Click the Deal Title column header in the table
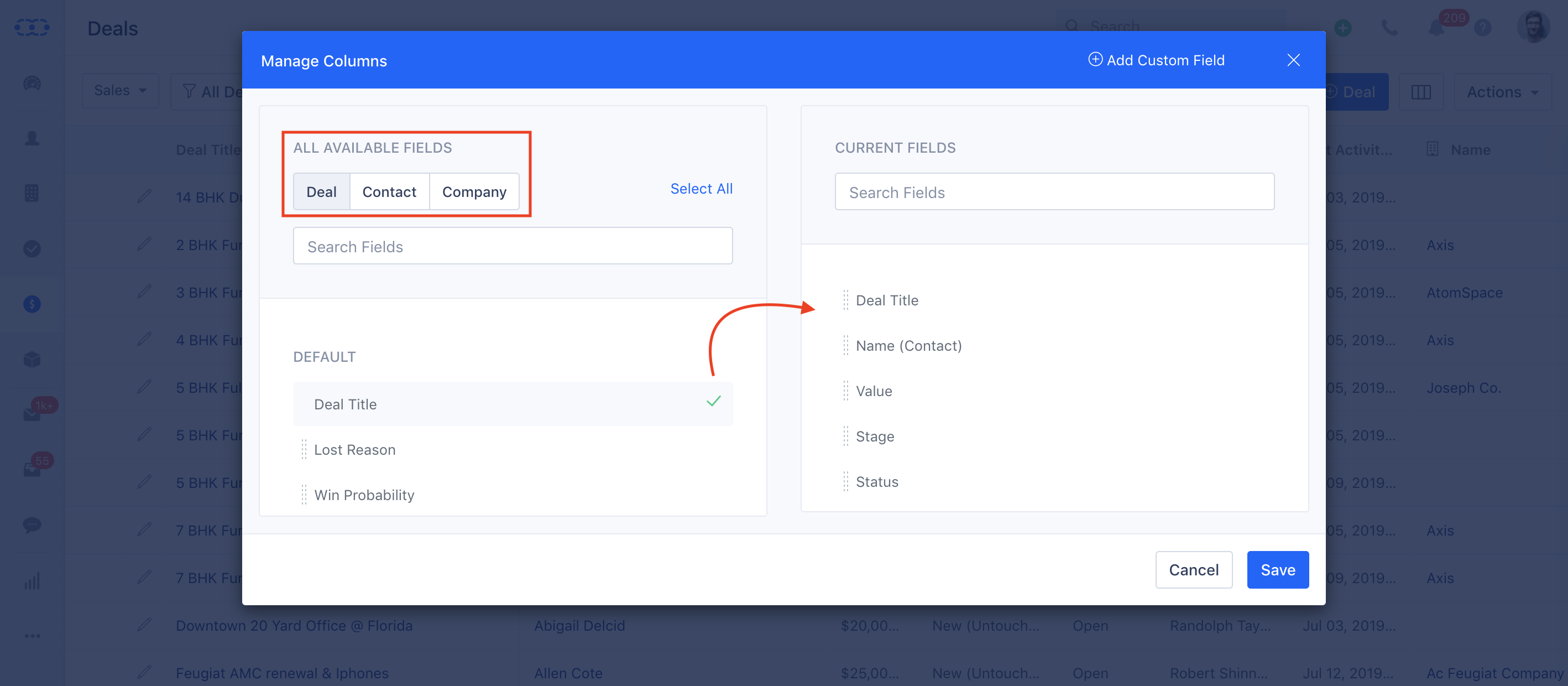 [209, 150]
